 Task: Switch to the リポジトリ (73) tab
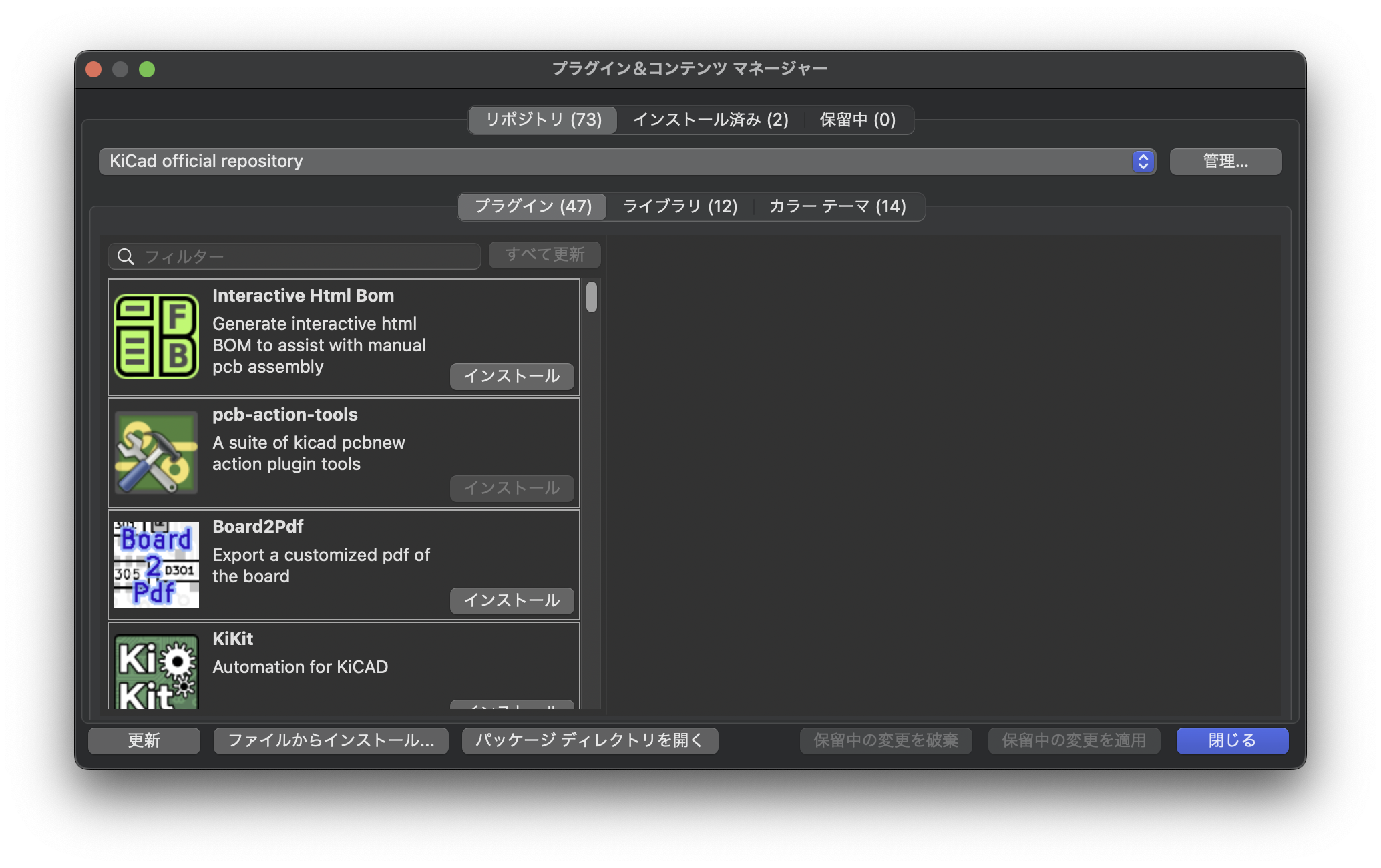543,120
